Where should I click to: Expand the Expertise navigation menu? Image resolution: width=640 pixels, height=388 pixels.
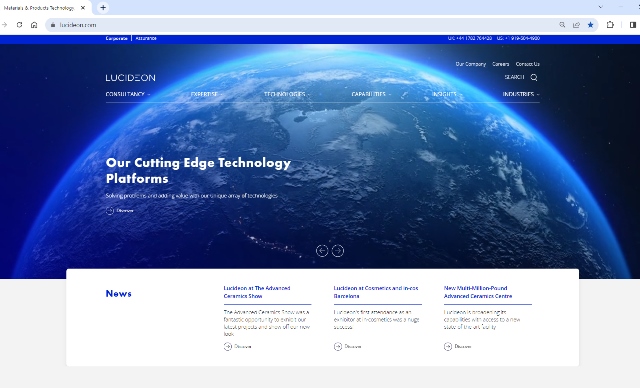click(x=207, y=94)
